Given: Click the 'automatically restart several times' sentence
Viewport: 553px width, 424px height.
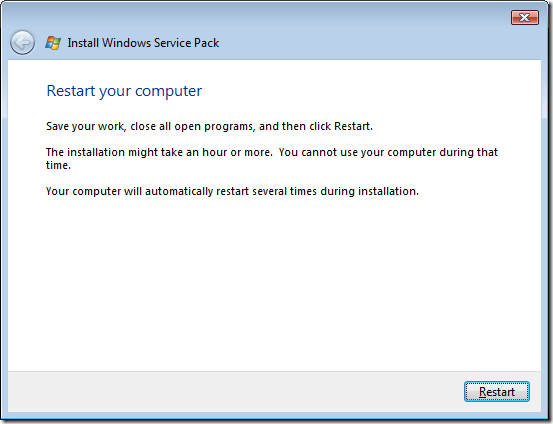Looking at the screenshot, I should click(232, 191).
